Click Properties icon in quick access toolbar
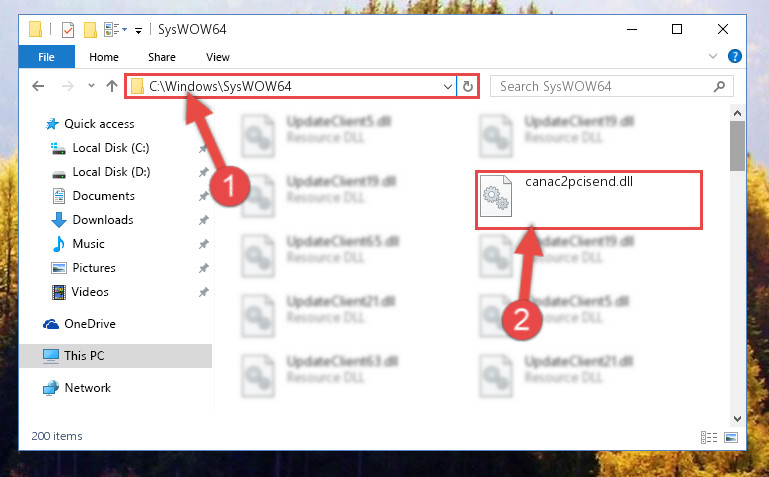This screenshot has width=769, height=477. 68,30
